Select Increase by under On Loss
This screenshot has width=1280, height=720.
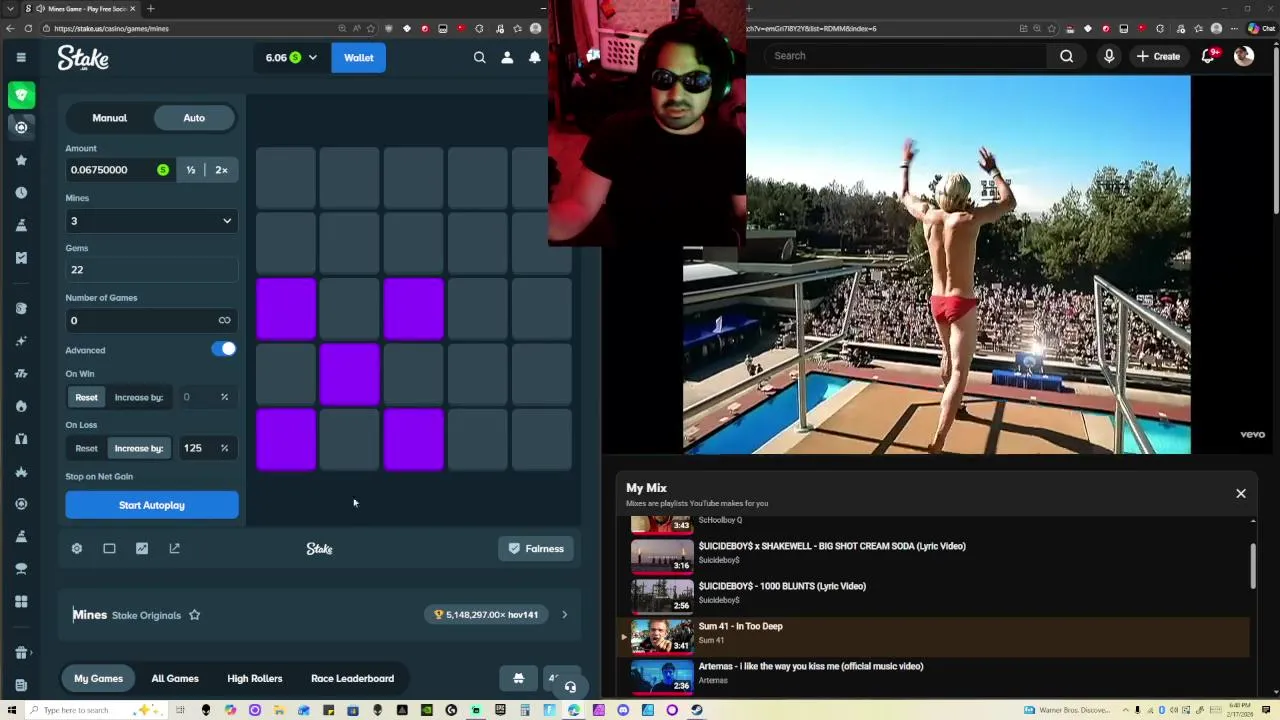[139, 448]
